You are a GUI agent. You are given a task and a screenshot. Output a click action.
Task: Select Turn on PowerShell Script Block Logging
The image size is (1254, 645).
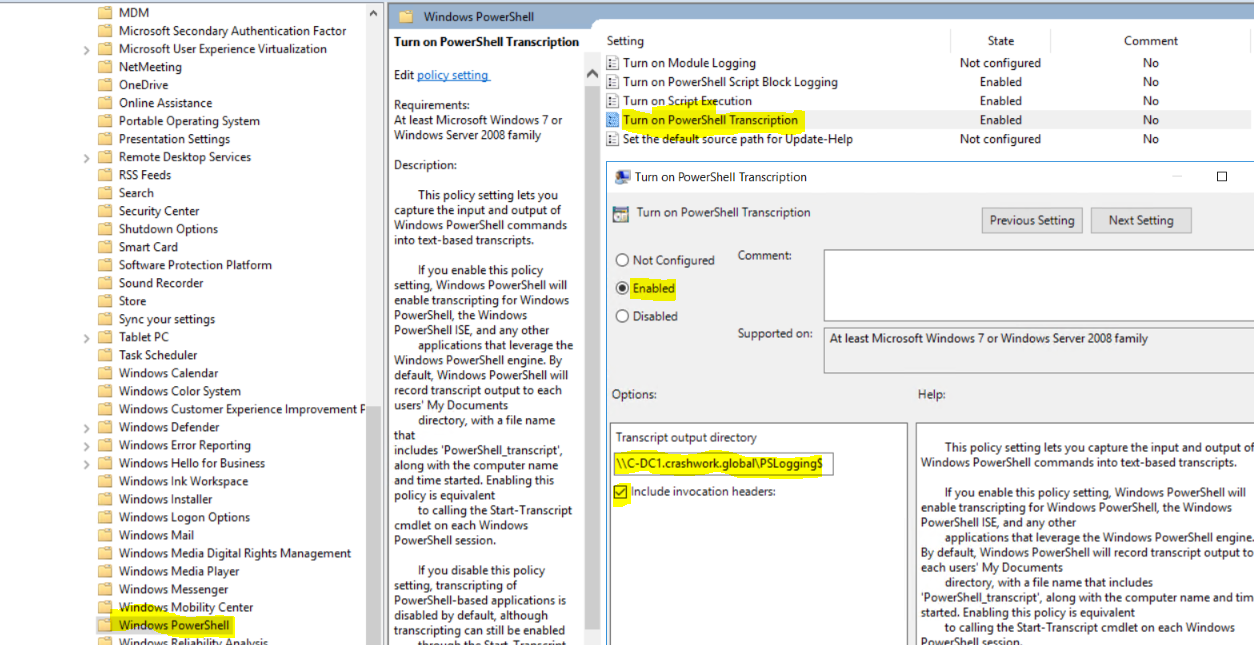point(730,82)
